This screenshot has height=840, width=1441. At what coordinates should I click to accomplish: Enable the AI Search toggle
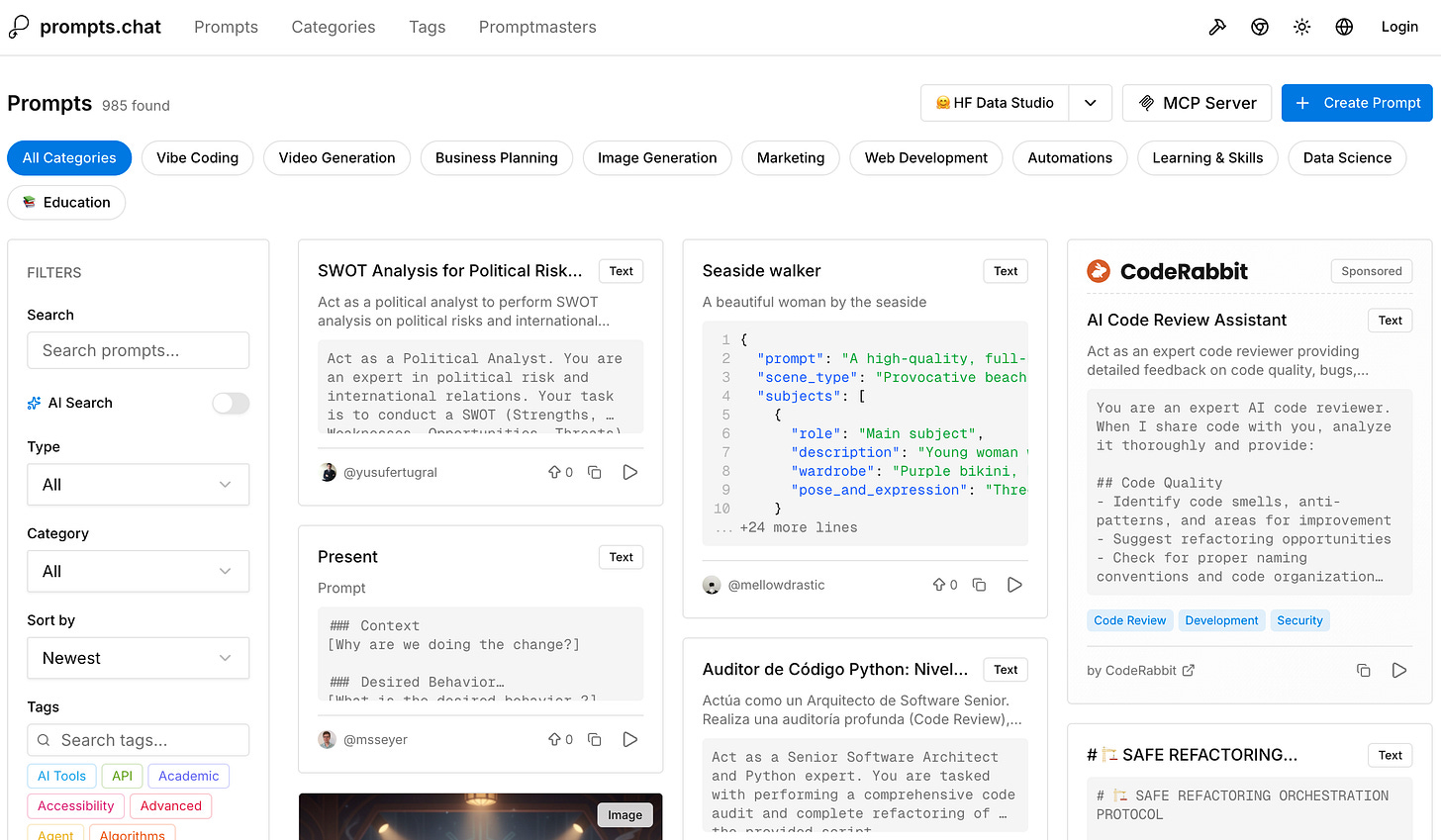pos(230,403)
